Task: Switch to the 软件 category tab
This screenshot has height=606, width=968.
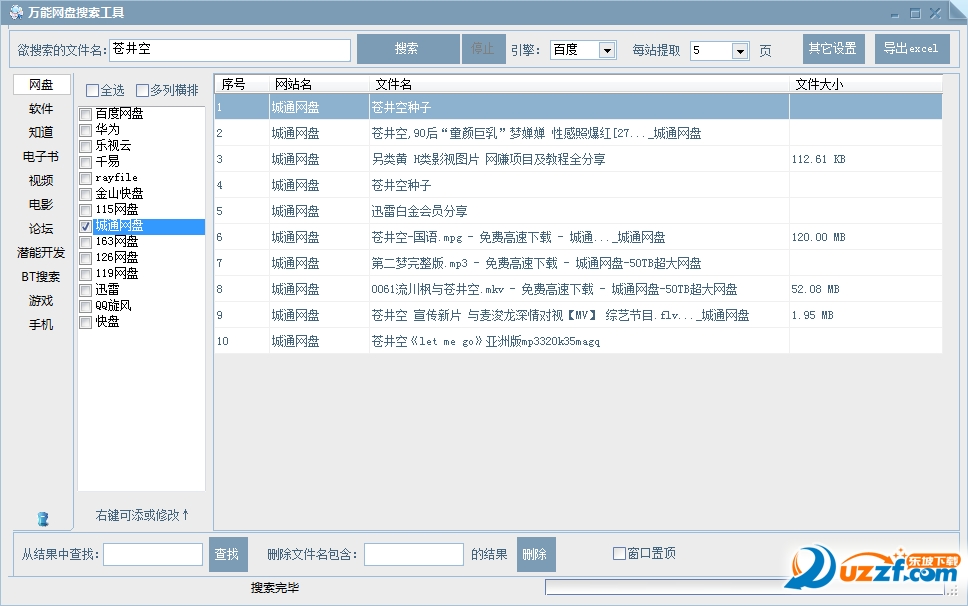Action: [x=41, y=109]
